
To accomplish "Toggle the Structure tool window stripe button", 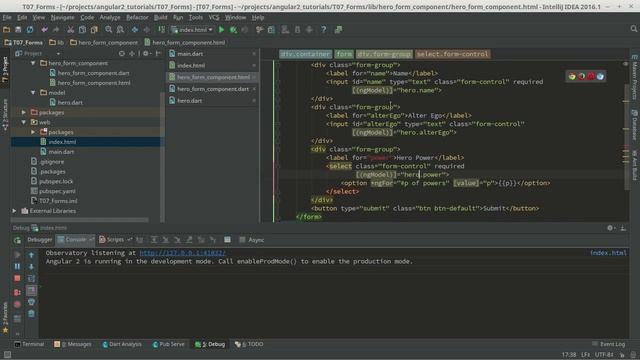I will click(5, 115).
